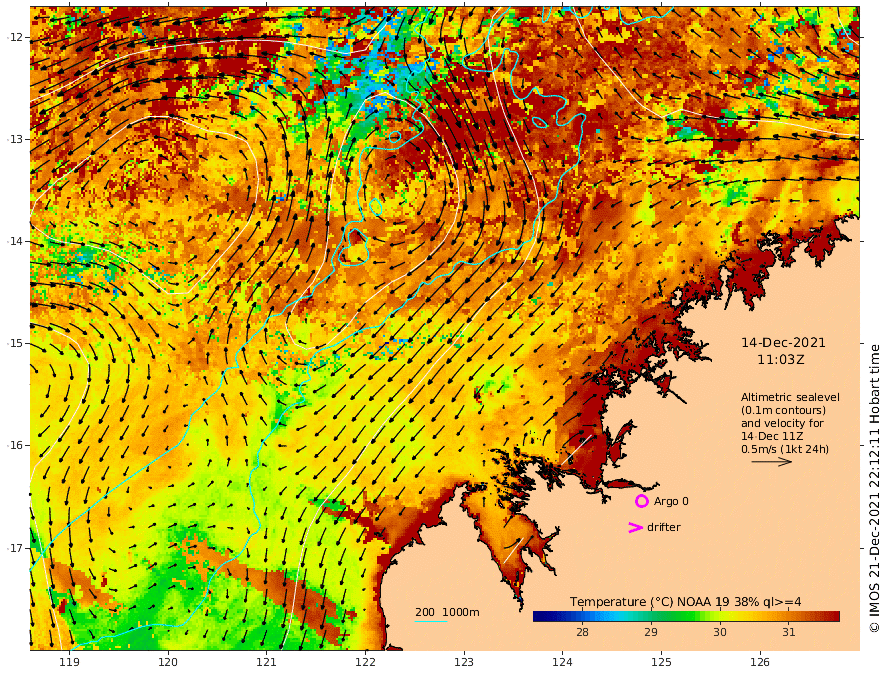Click the '11:03Z' time text

(781, 360)
